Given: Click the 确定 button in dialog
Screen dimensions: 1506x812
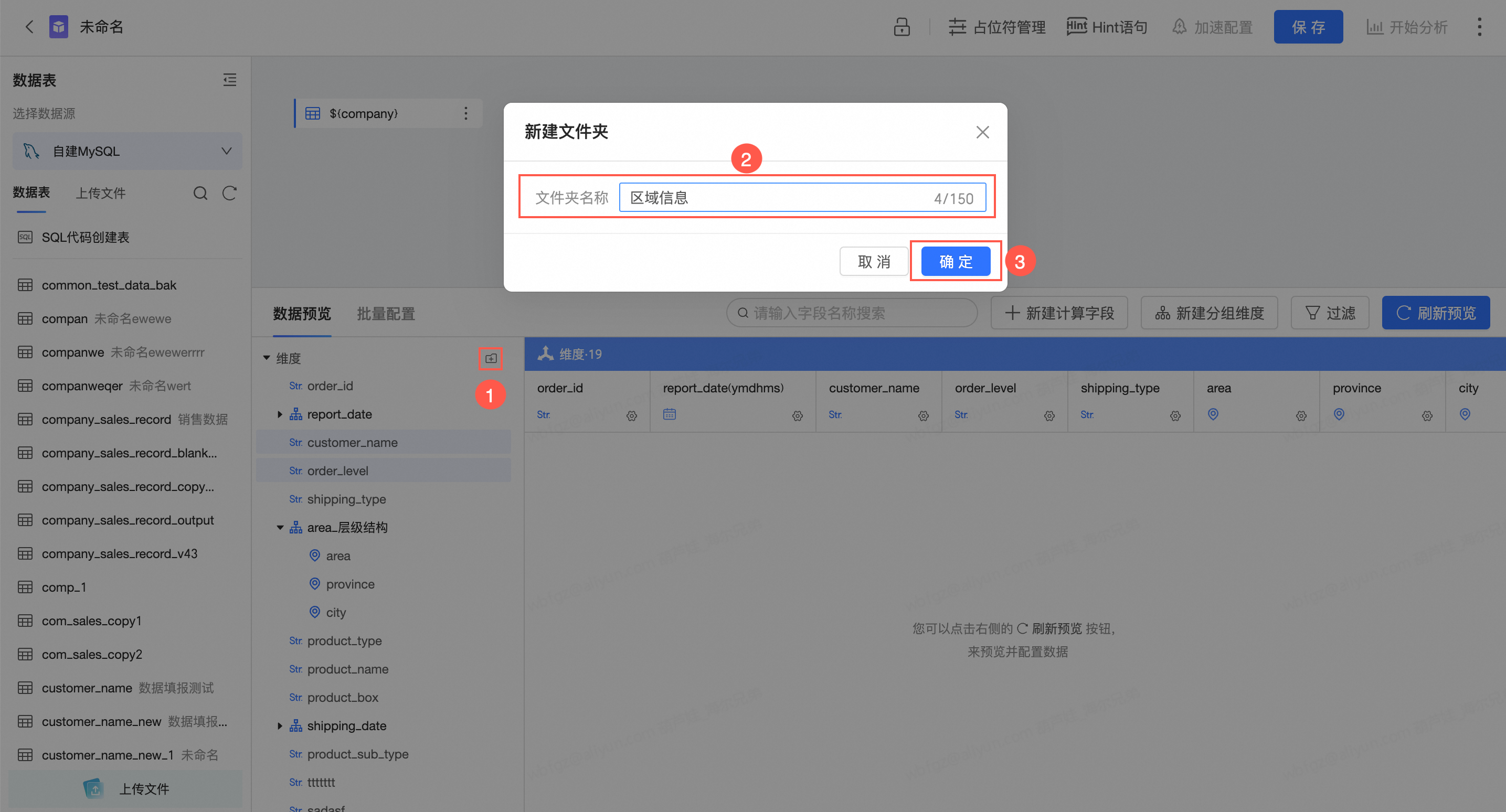Looking at the screenshot, I should pyautogui.click(x=955, y=261).
